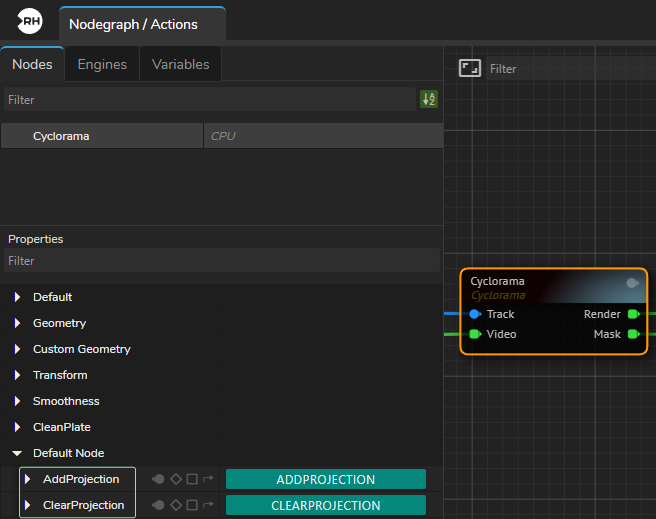Toggle the gray pin in Cyclorama node header
Screen dimensions: 656x519
click(632, 283)
